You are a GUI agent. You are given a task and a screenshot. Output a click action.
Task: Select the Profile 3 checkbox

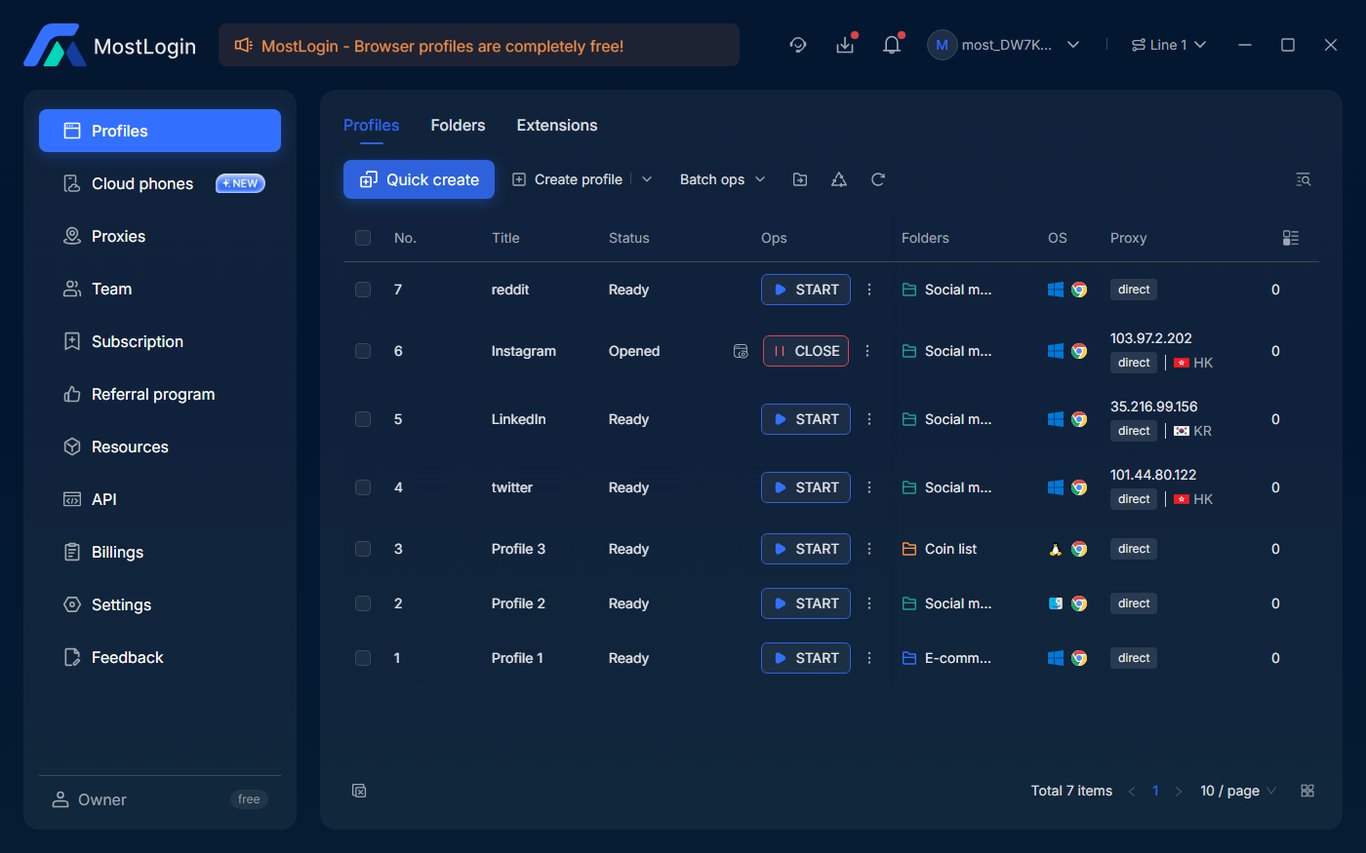(x=363, y=549)
